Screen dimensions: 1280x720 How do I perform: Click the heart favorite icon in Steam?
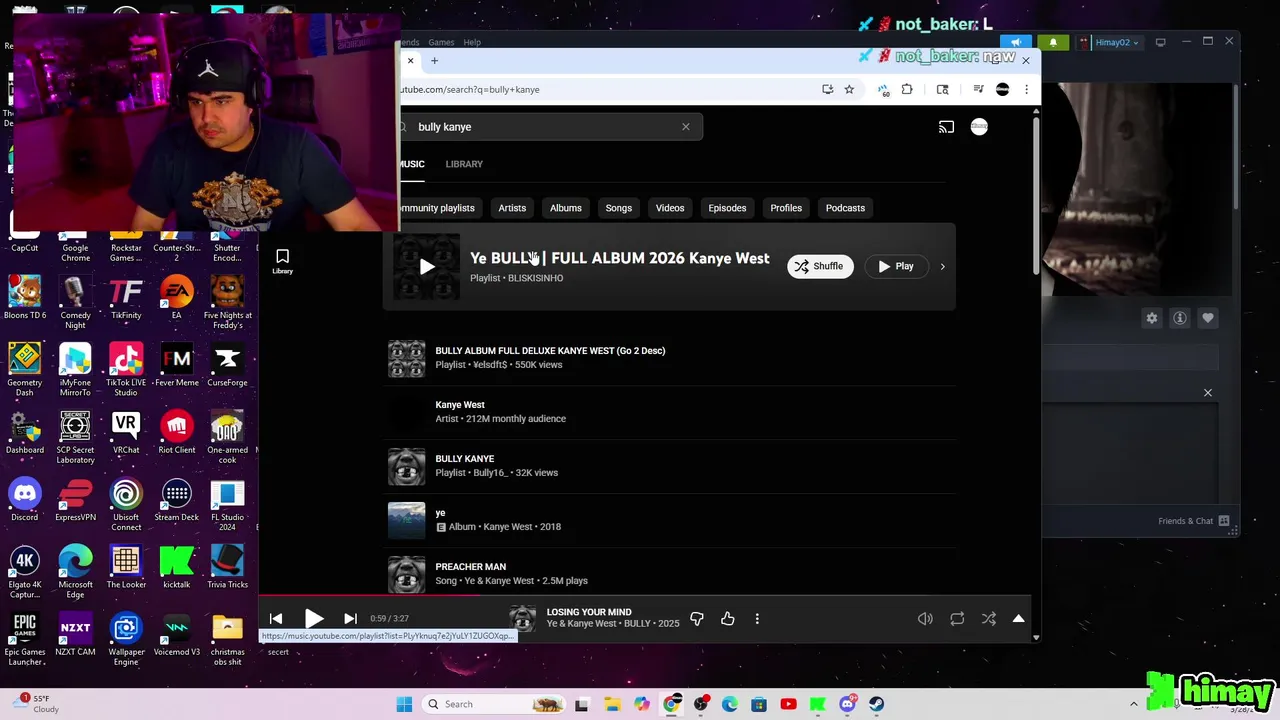coord(1208,318)
